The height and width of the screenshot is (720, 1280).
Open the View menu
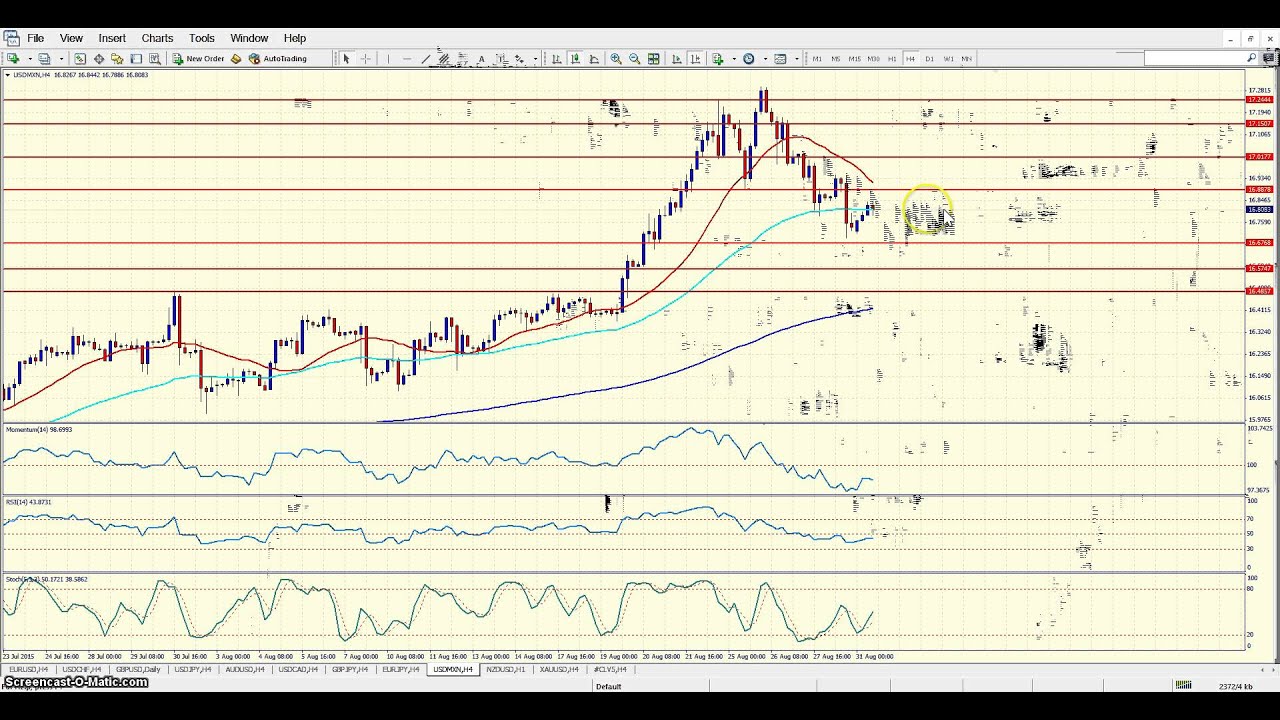[x=71, y=38]
